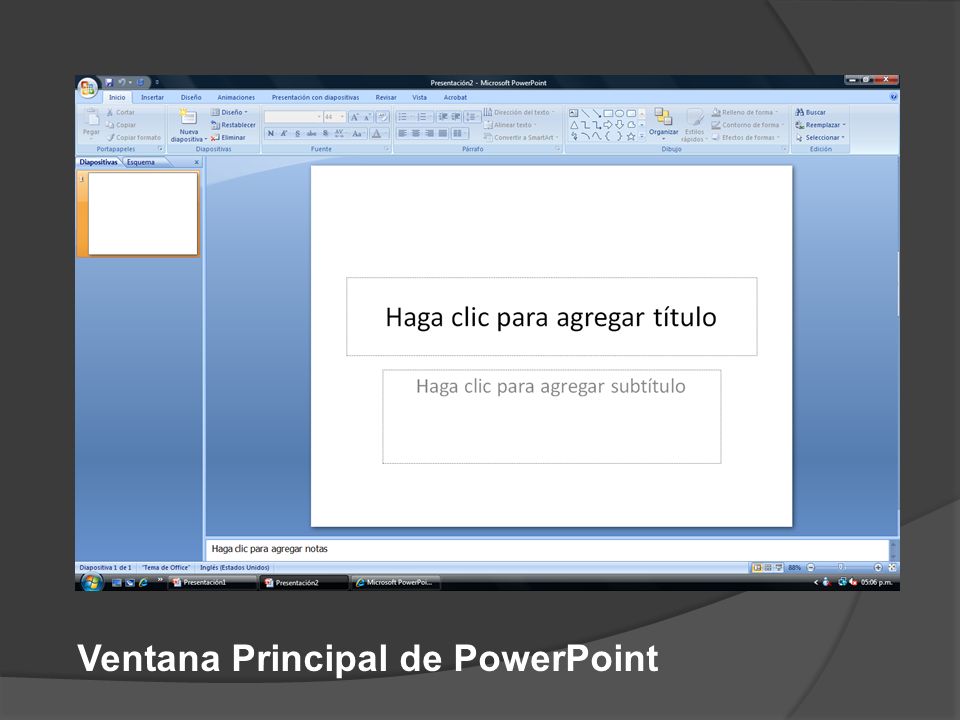
Task: Click Reemplazar in Edición group
Action: tap(820, 125)
